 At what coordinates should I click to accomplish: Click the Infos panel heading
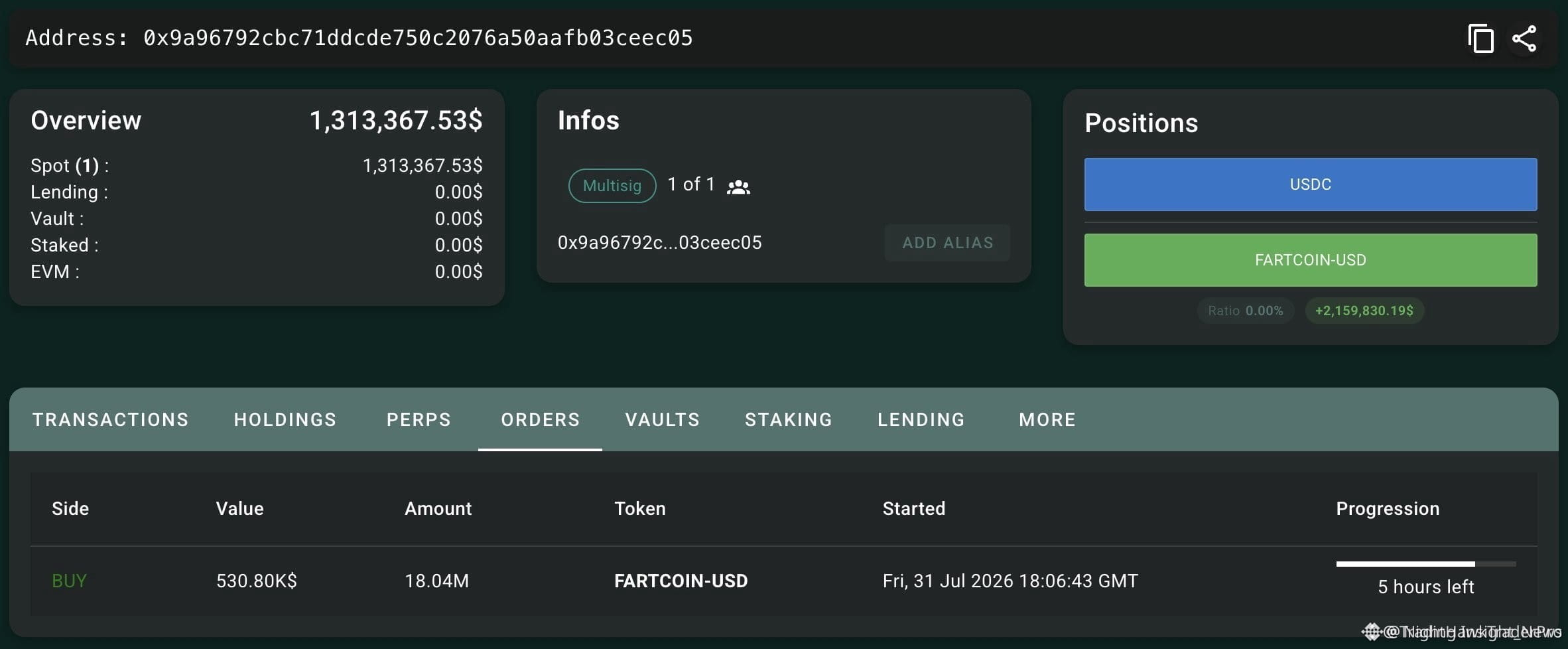point(589,121)
